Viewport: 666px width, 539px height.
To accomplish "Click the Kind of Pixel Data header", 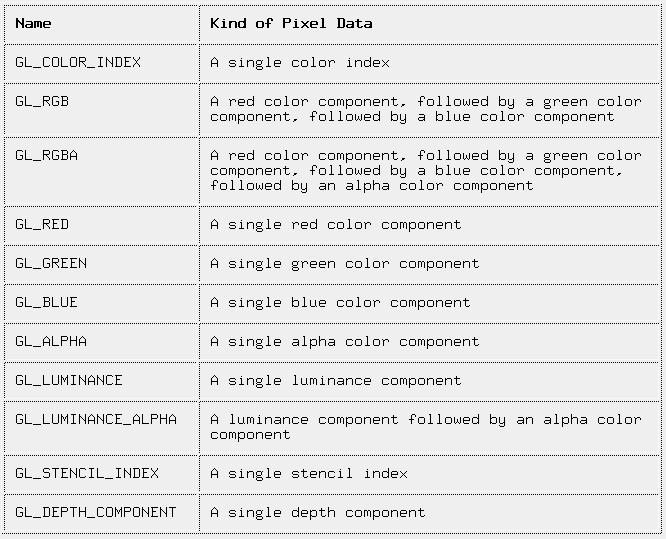I will tap(291, 23).
